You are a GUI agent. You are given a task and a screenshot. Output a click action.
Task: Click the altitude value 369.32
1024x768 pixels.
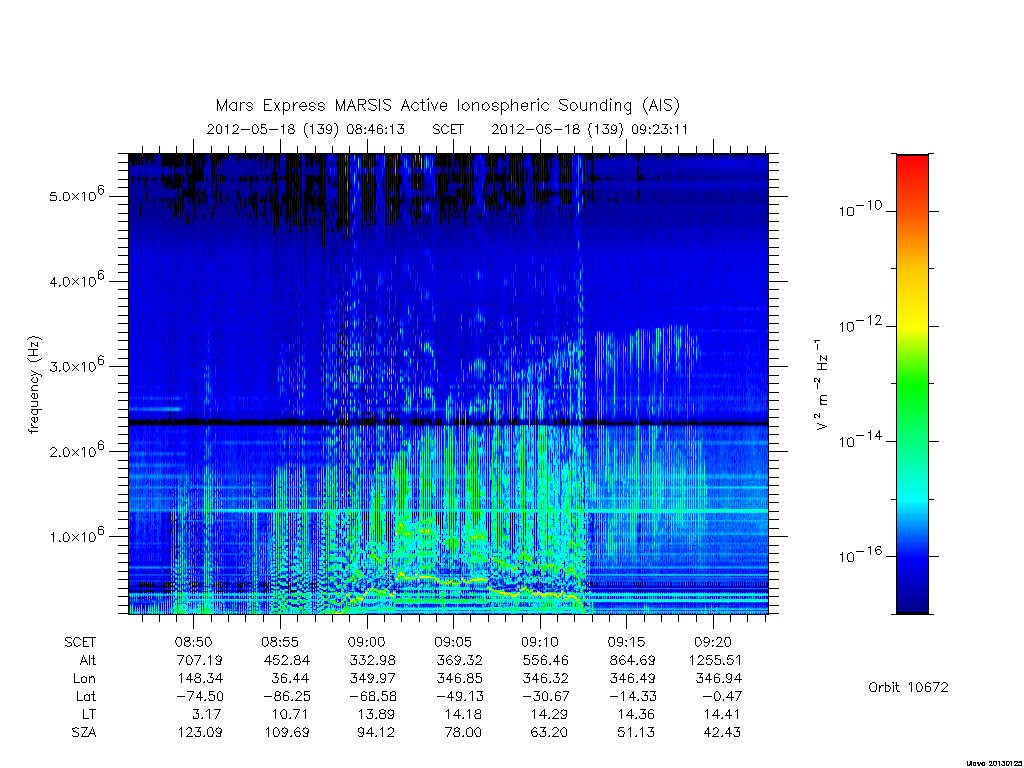(460, 660)
